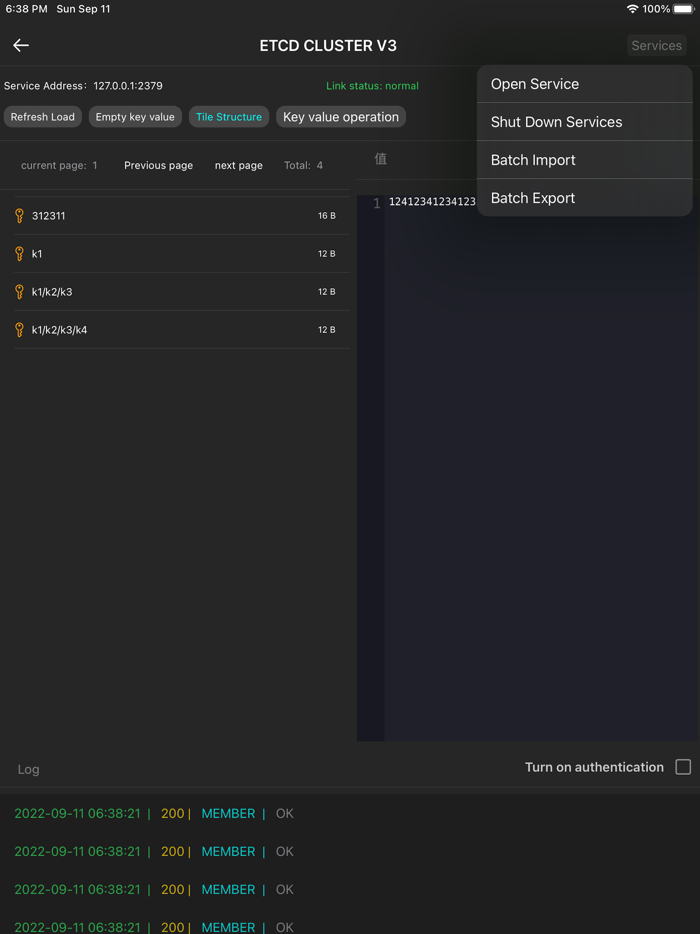
Task: Select the 312311 key row text
Action: [x=49, y=216]
